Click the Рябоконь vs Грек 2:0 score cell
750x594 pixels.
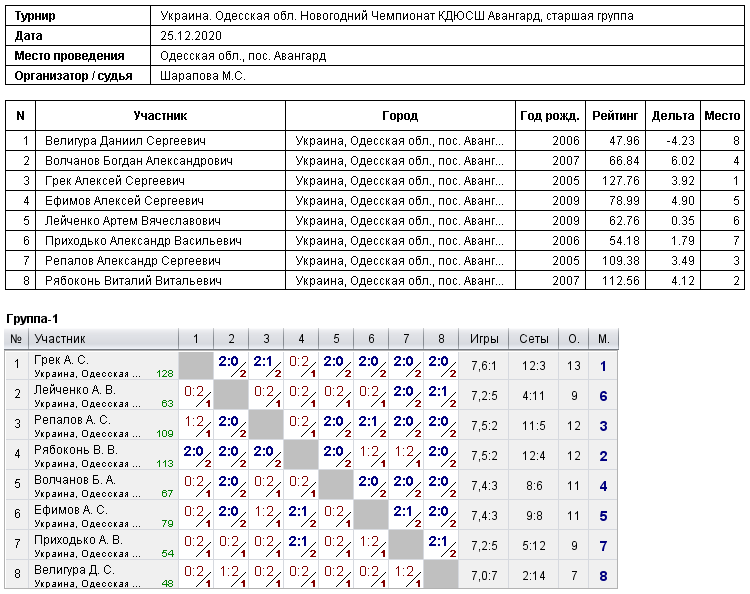[x=196, y=456]
